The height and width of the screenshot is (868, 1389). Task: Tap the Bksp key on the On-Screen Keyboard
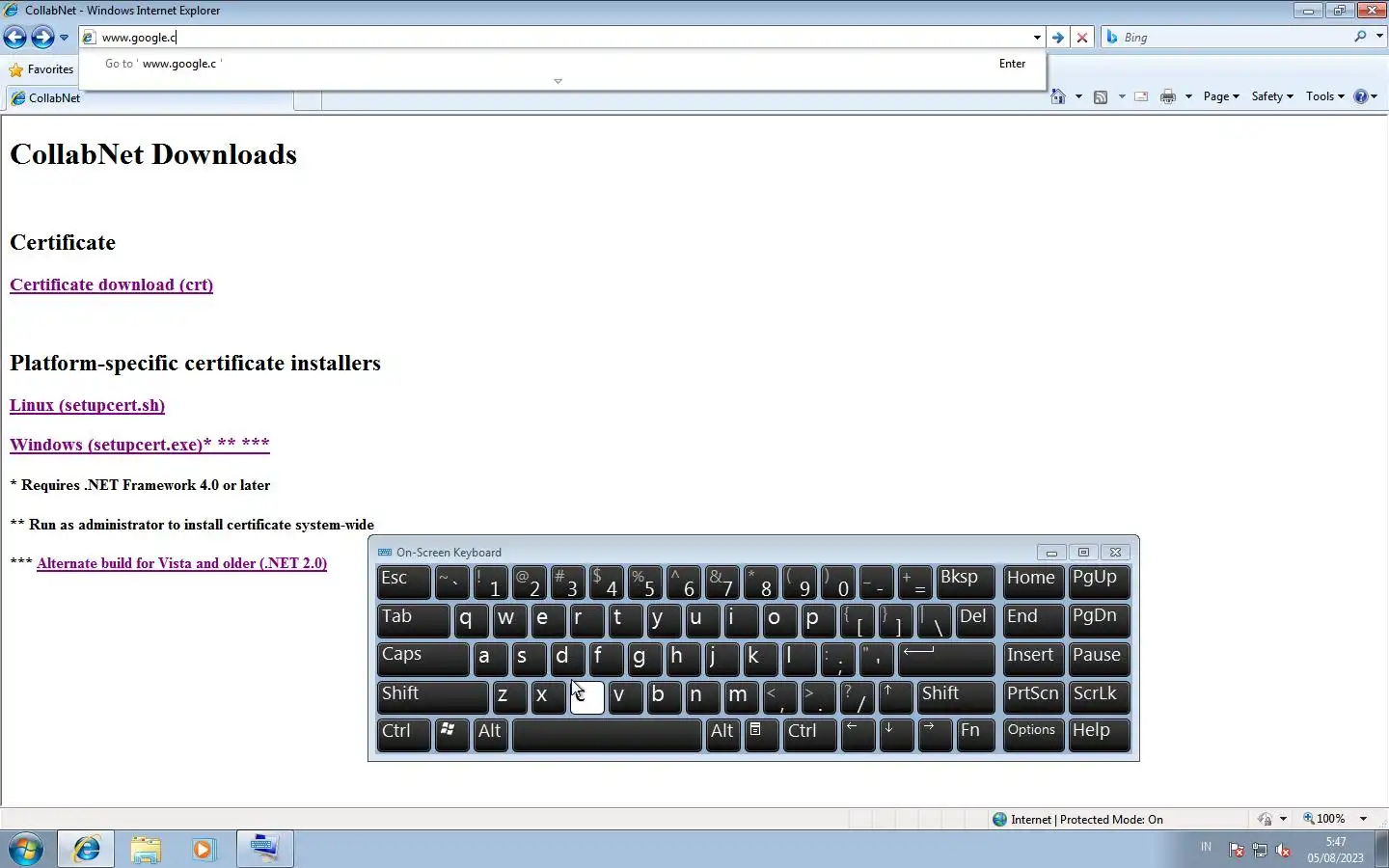[x=966, y=582]
